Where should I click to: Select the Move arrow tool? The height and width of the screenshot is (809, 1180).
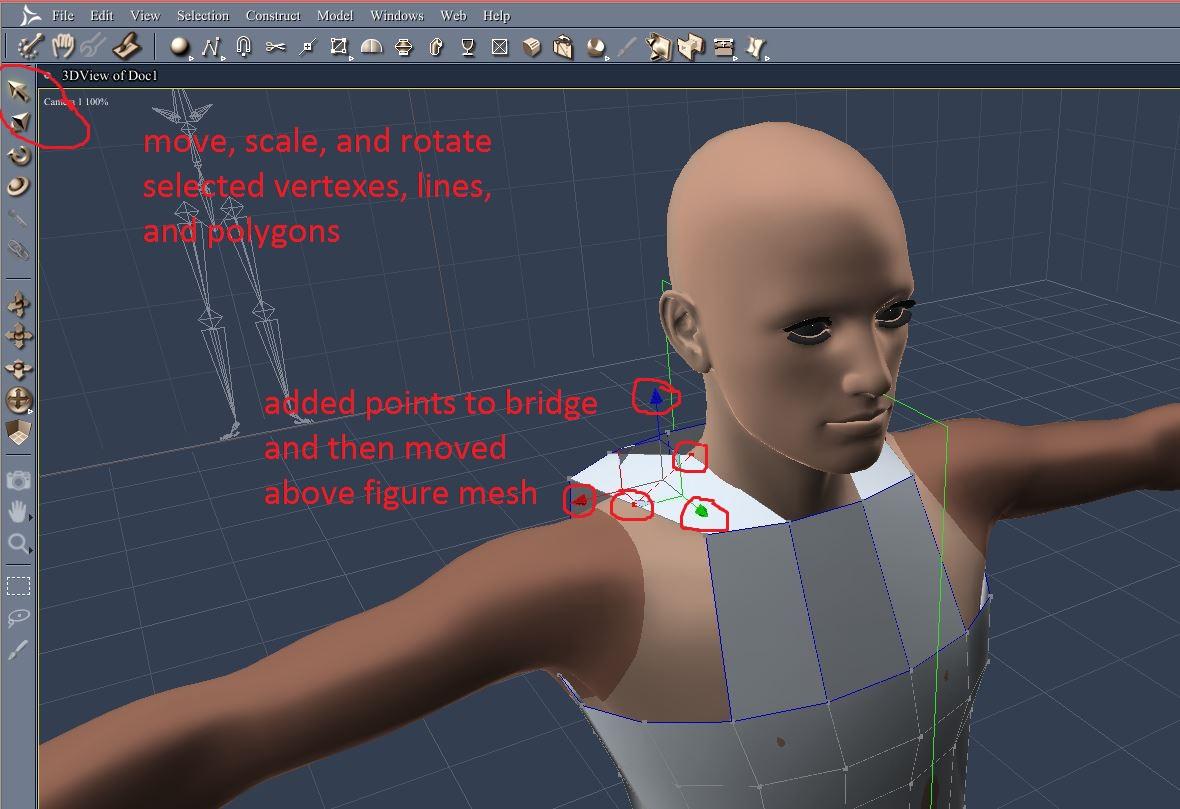tap(18, 90)
